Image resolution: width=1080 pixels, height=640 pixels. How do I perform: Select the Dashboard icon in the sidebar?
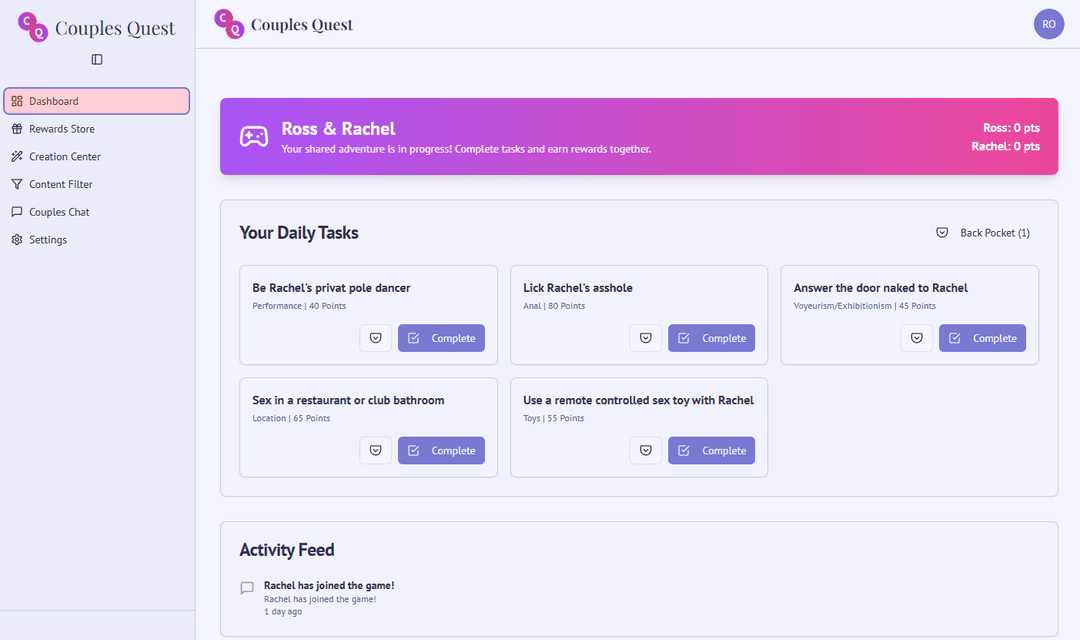16,101
